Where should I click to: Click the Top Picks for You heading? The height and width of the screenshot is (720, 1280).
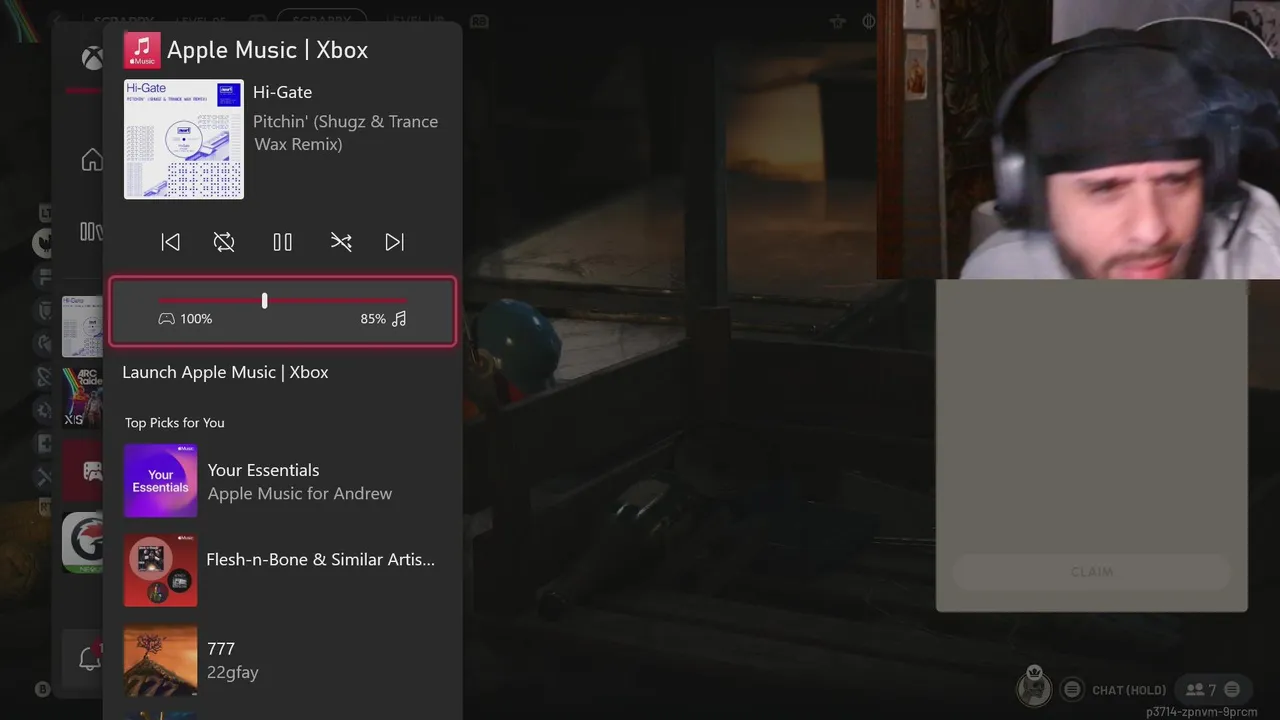[175, 423]
